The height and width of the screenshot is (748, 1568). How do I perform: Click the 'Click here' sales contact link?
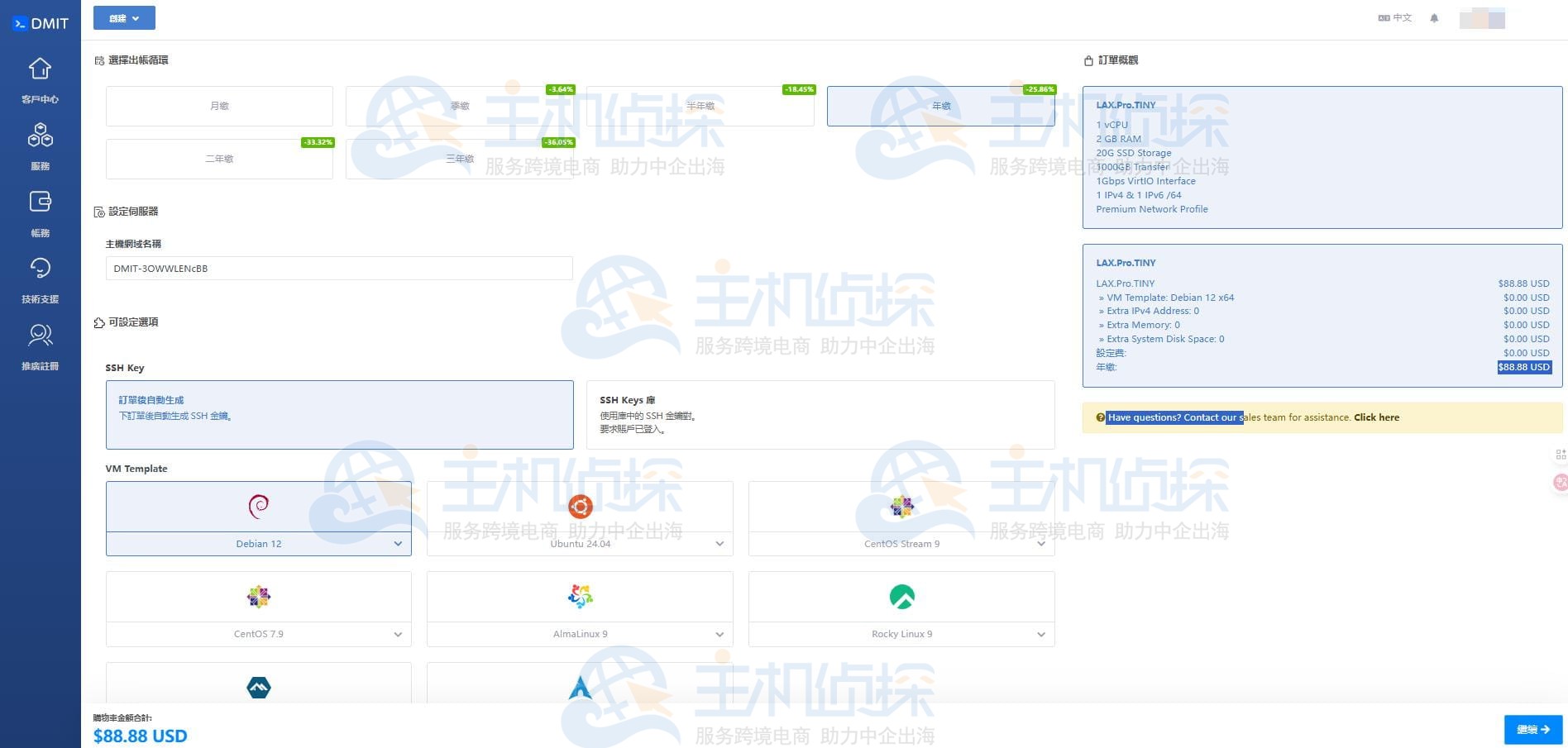1376,417
